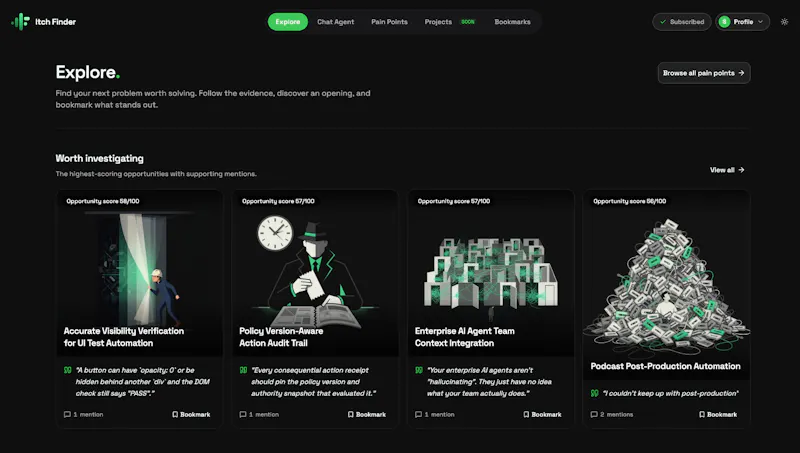Image resolution: width=800 pixels, height=453 pixels.
Task: Click the Itch Finder brand name text
Action: (x=55, y=22)
